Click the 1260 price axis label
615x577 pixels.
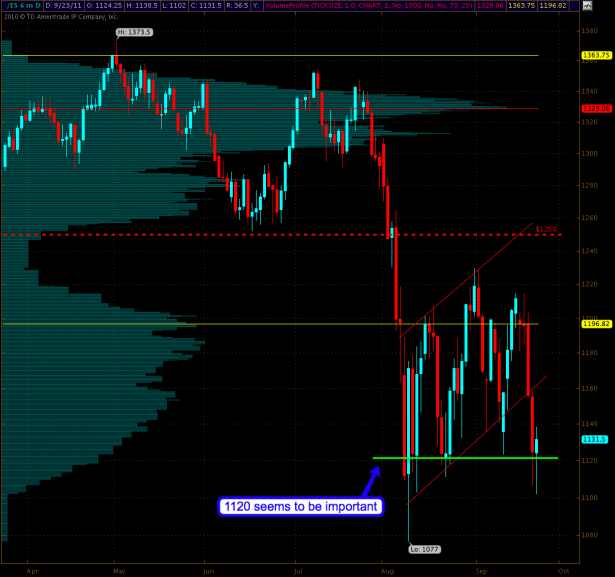(590, 218)
